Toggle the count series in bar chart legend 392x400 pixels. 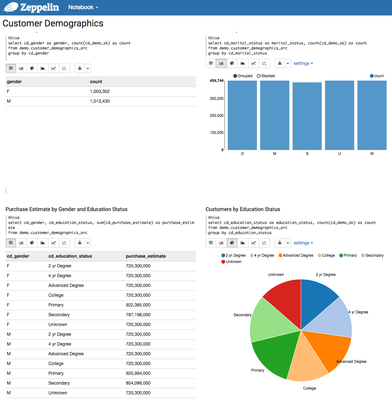(x=377, y=76)
